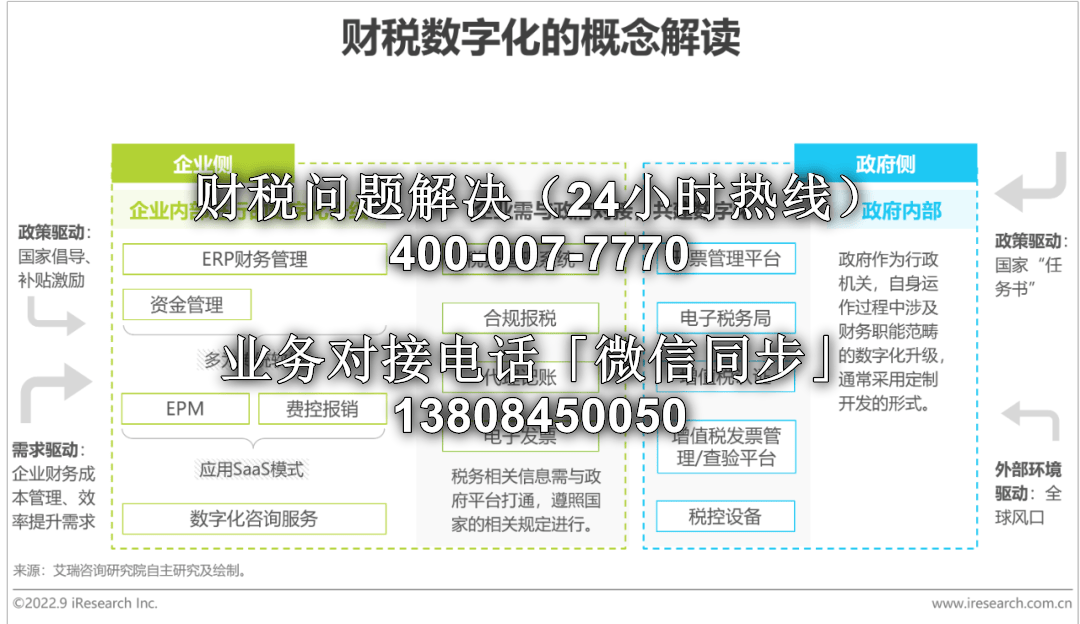Screen dimensions: 1080x624
Task: Click the 13808450050 phone number
Action: click(x=541, y=415)
